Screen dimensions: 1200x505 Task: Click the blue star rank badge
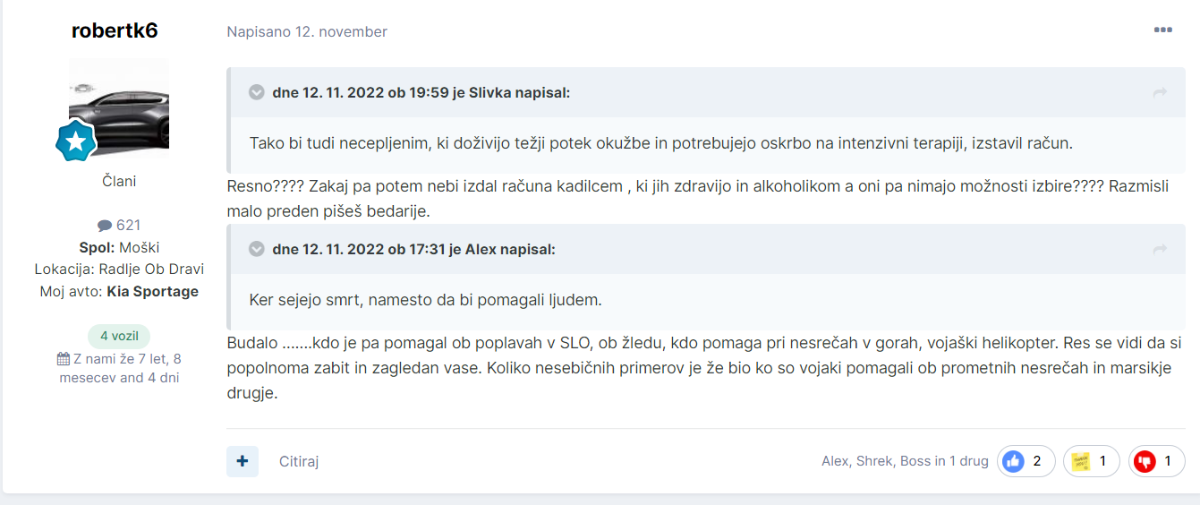pos(75,143)
